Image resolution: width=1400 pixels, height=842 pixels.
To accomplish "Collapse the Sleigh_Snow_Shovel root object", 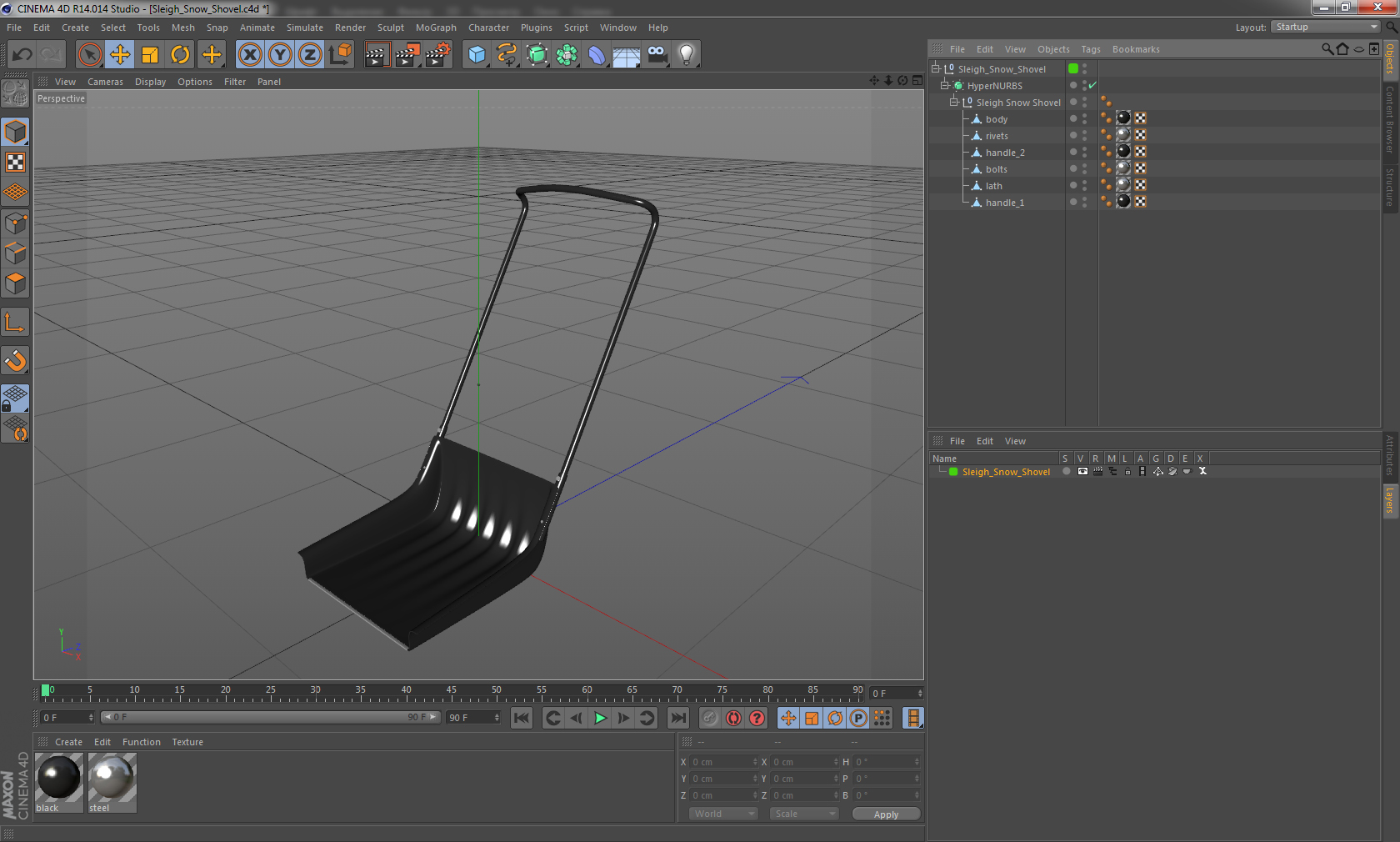I will tap(936, 69).
